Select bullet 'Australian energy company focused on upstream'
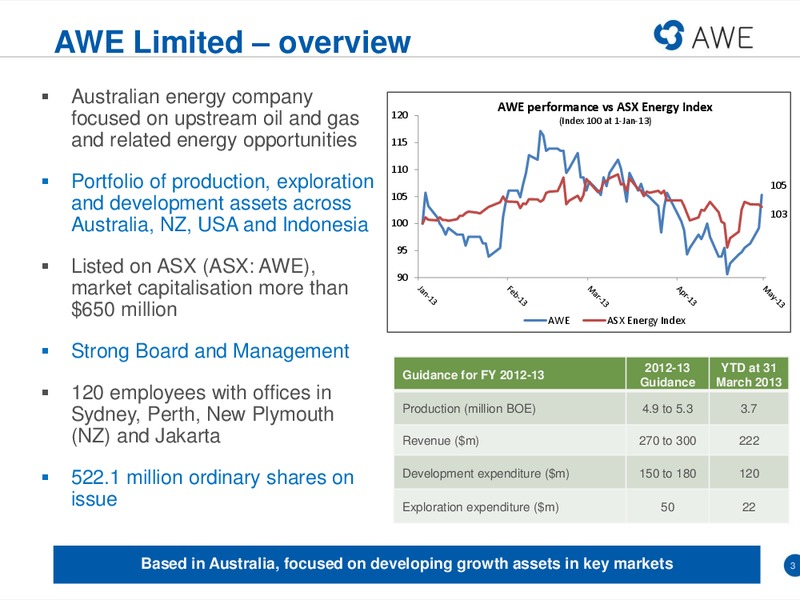 [x=215, y=118]
